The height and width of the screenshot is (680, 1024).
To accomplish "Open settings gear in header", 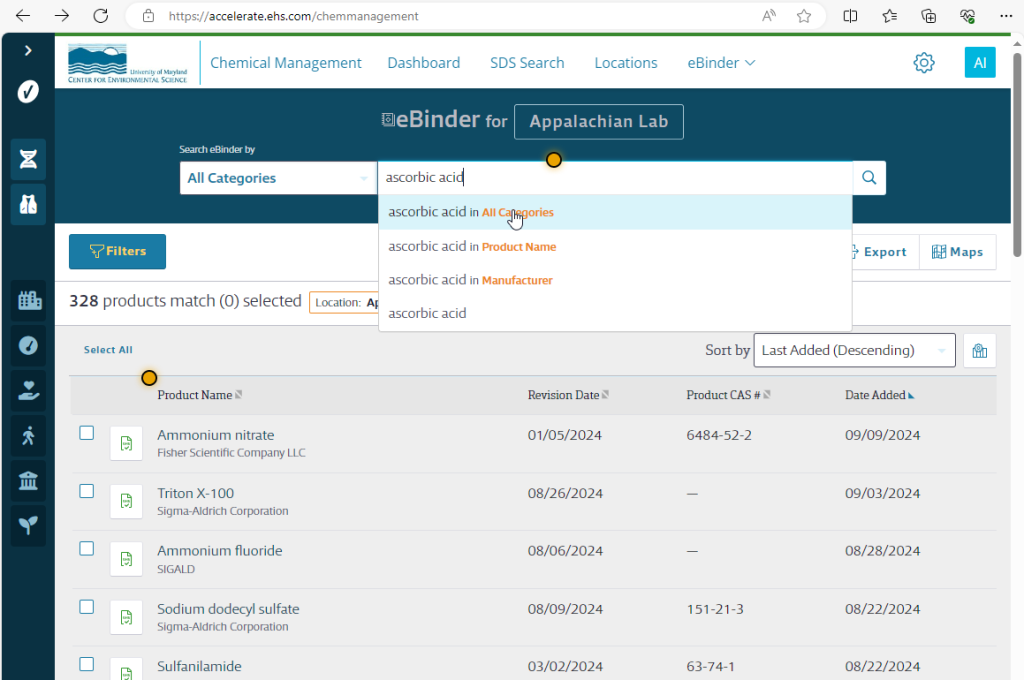I will tap(923, 63).
